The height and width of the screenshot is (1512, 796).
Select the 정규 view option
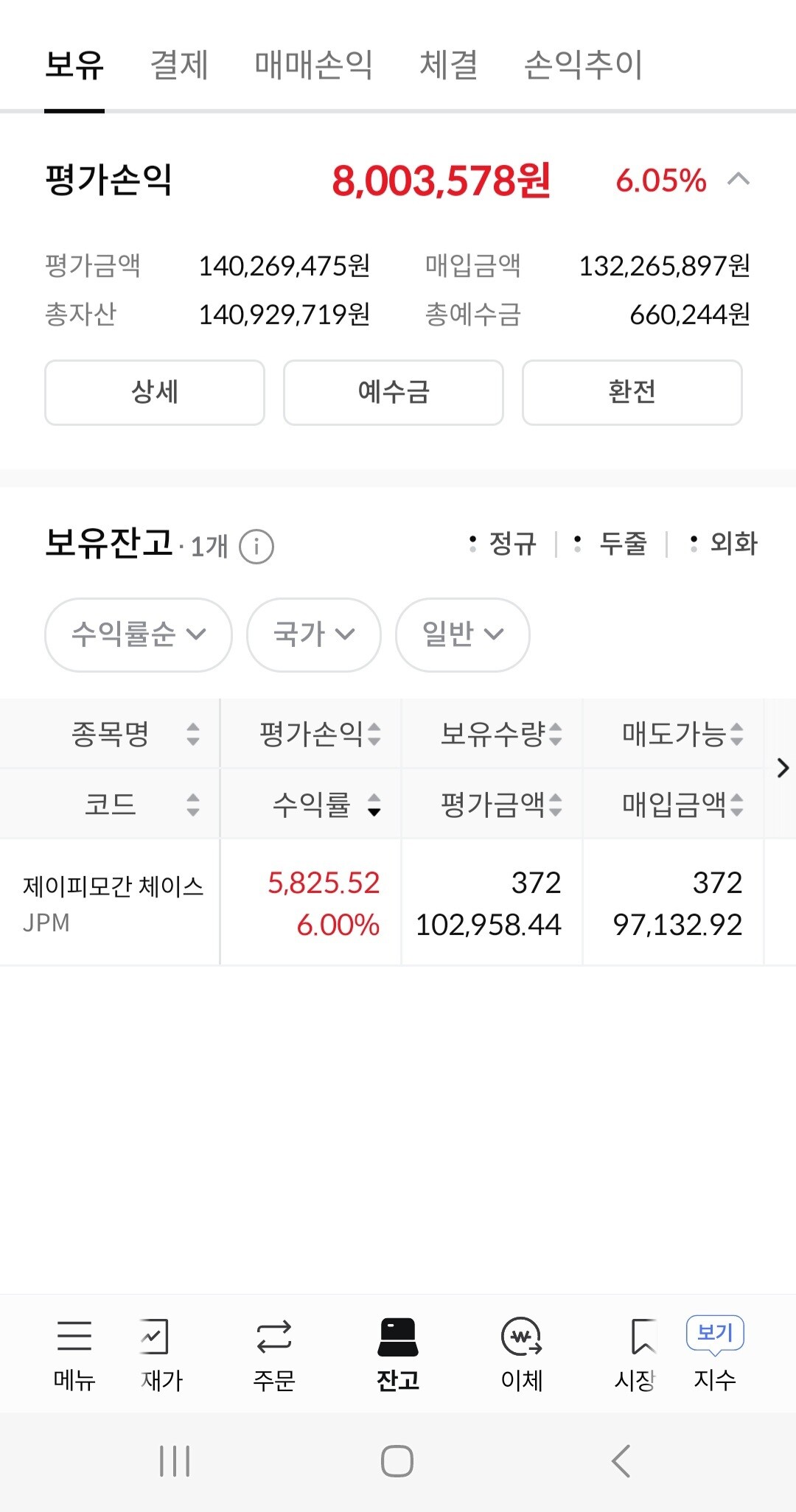pos(505,544)
